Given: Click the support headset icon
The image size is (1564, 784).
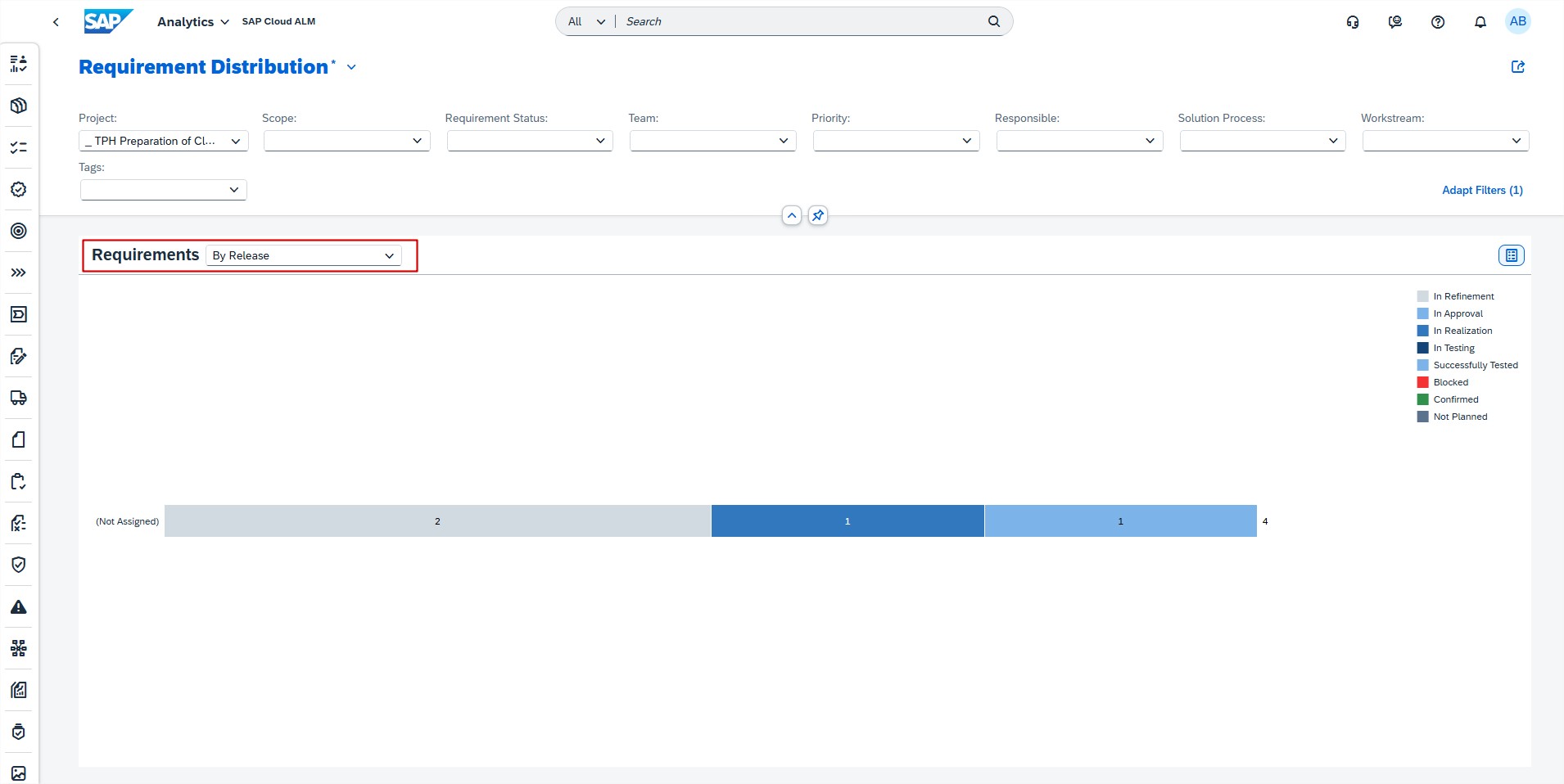Looking at the screenshot, I should coord(1352,22).
